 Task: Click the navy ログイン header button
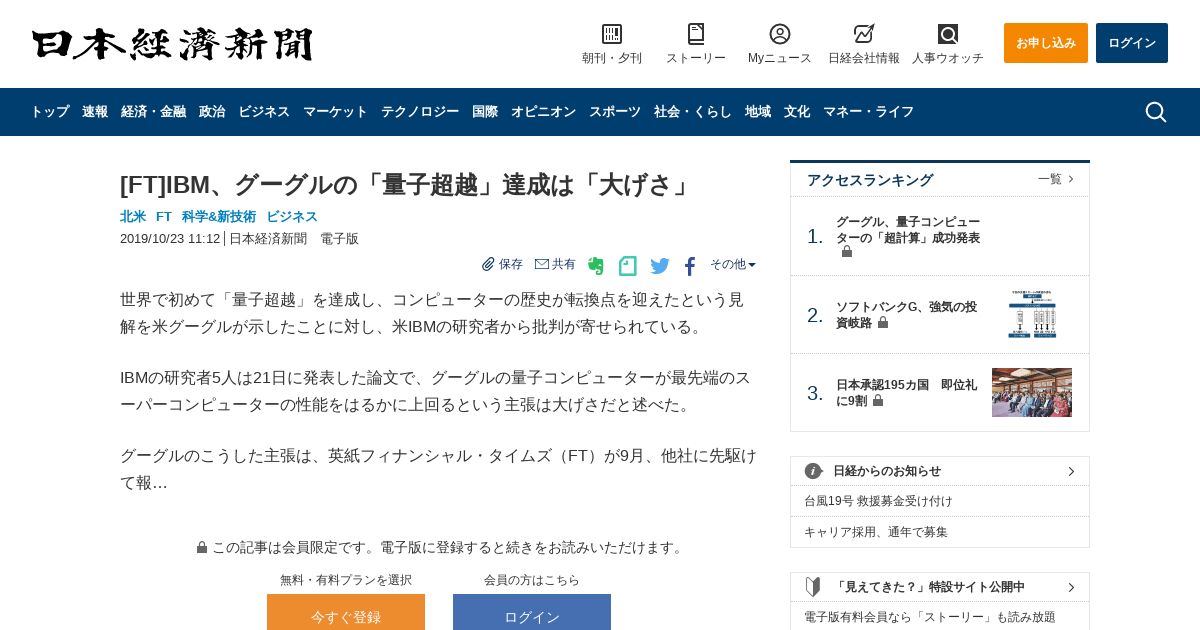[1132, 43]
